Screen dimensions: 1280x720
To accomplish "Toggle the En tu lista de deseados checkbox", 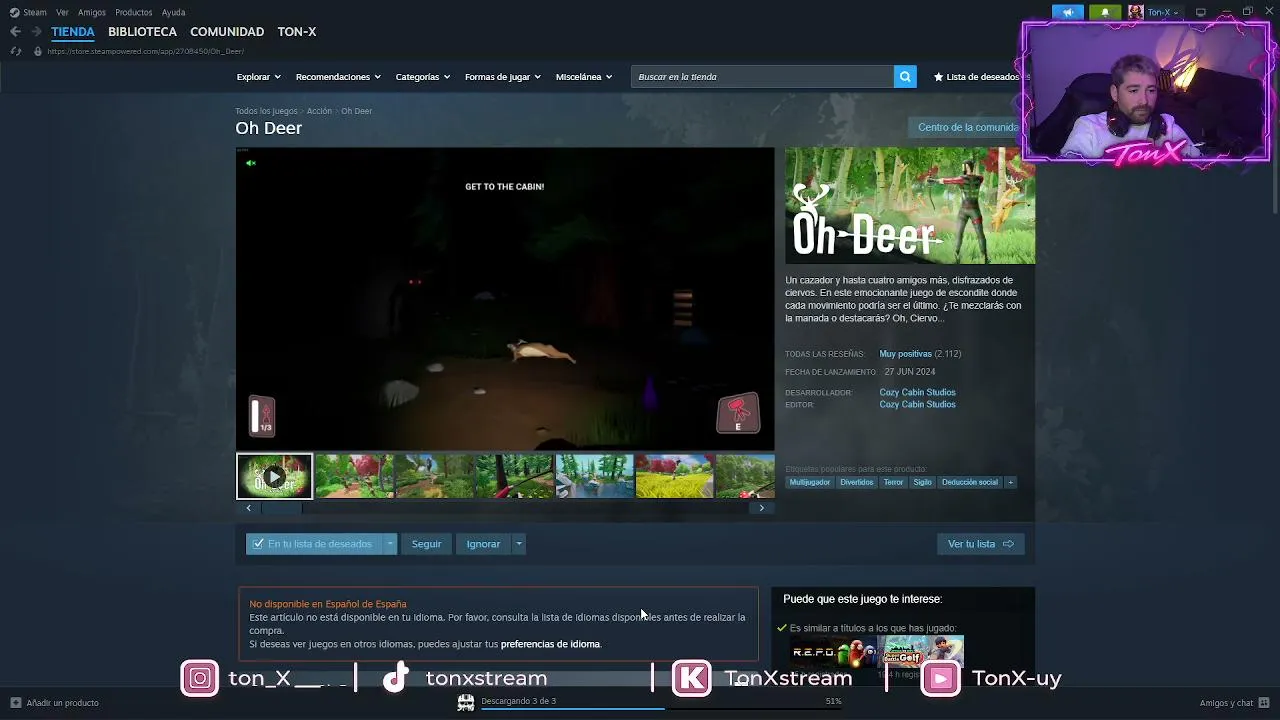I will [258, 544].
